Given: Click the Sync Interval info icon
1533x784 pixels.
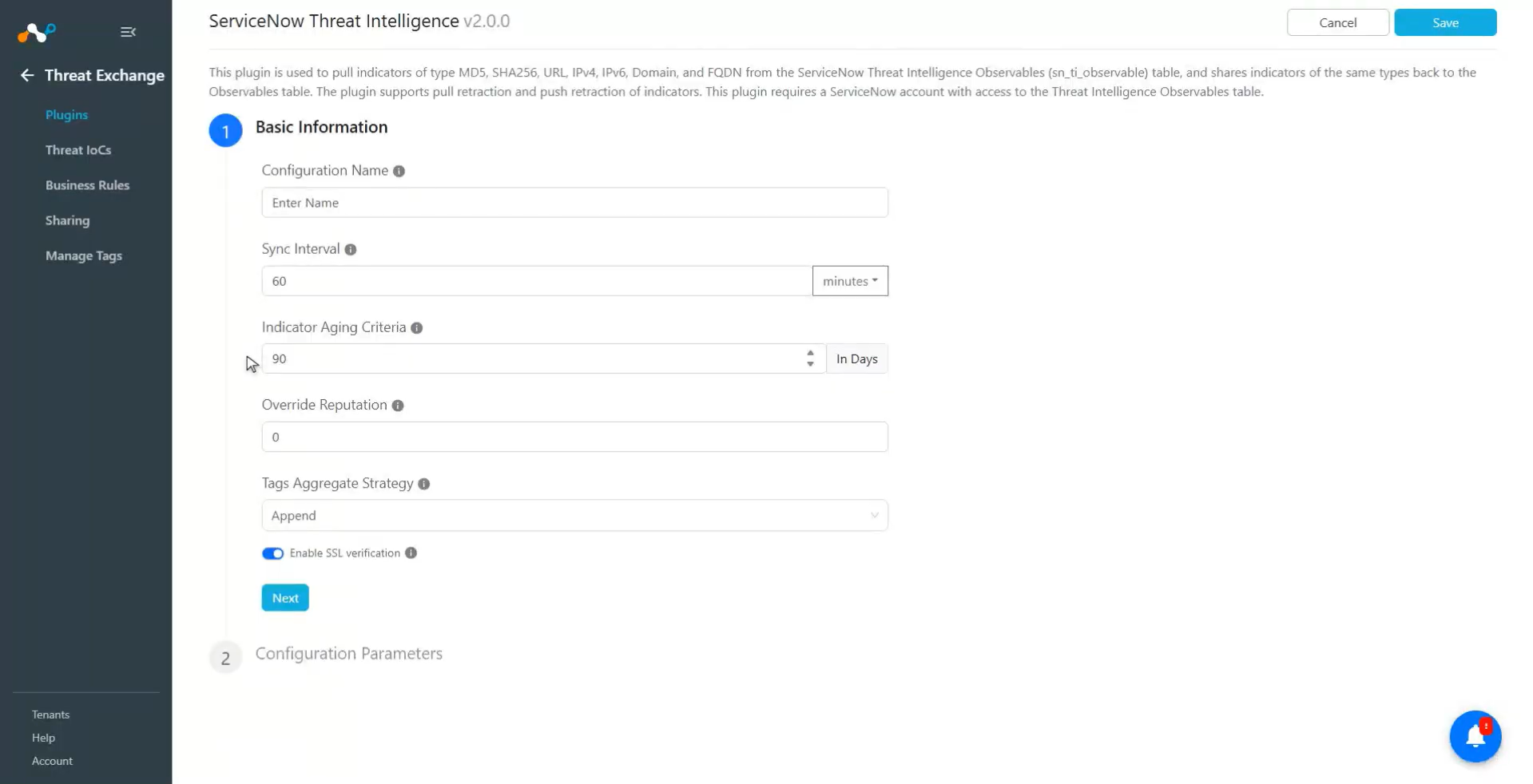Looking at the screenshot, I should click(x=350, y=249).
